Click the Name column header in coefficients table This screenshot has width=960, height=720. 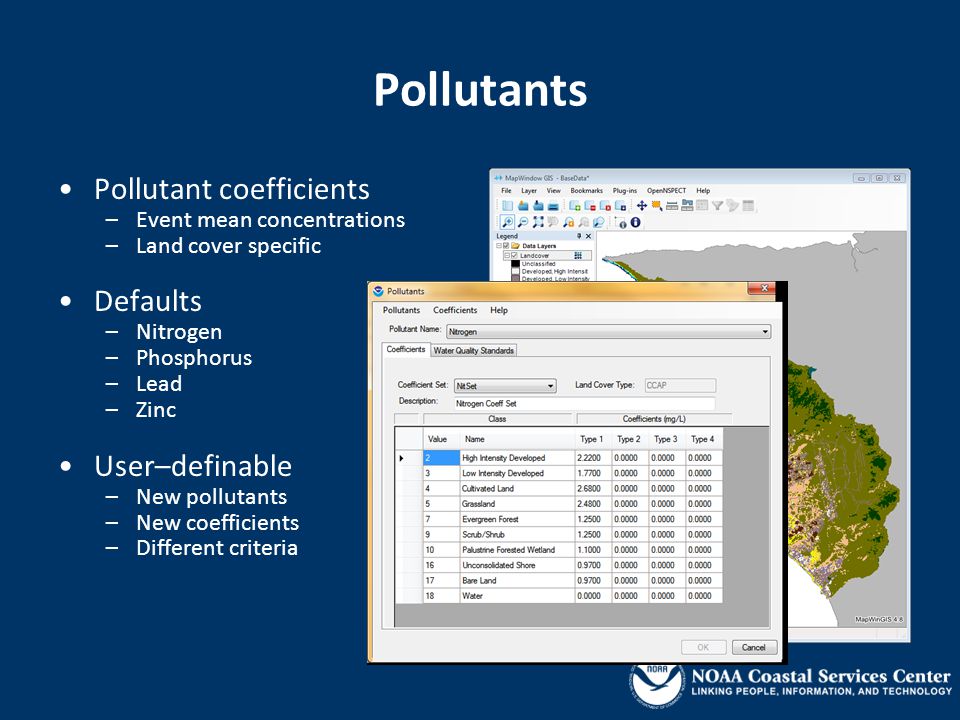[x=517, y=439]
